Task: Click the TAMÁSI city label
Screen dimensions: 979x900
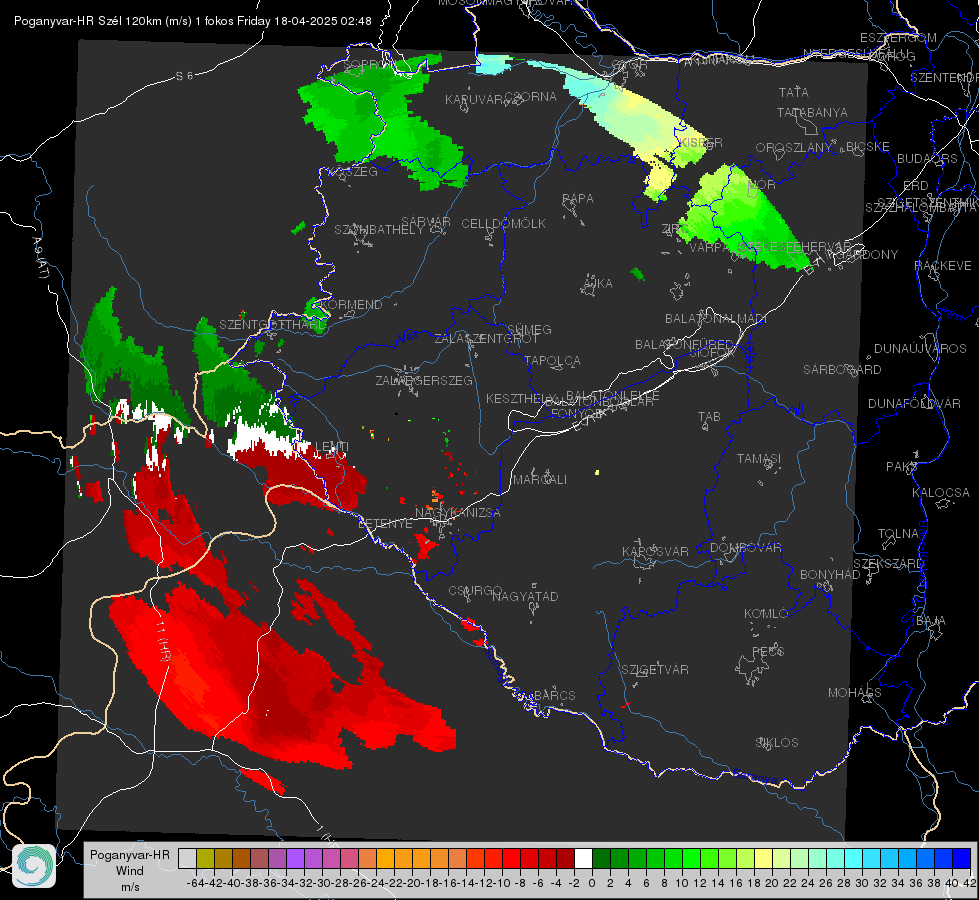Action: pos(759,459)
